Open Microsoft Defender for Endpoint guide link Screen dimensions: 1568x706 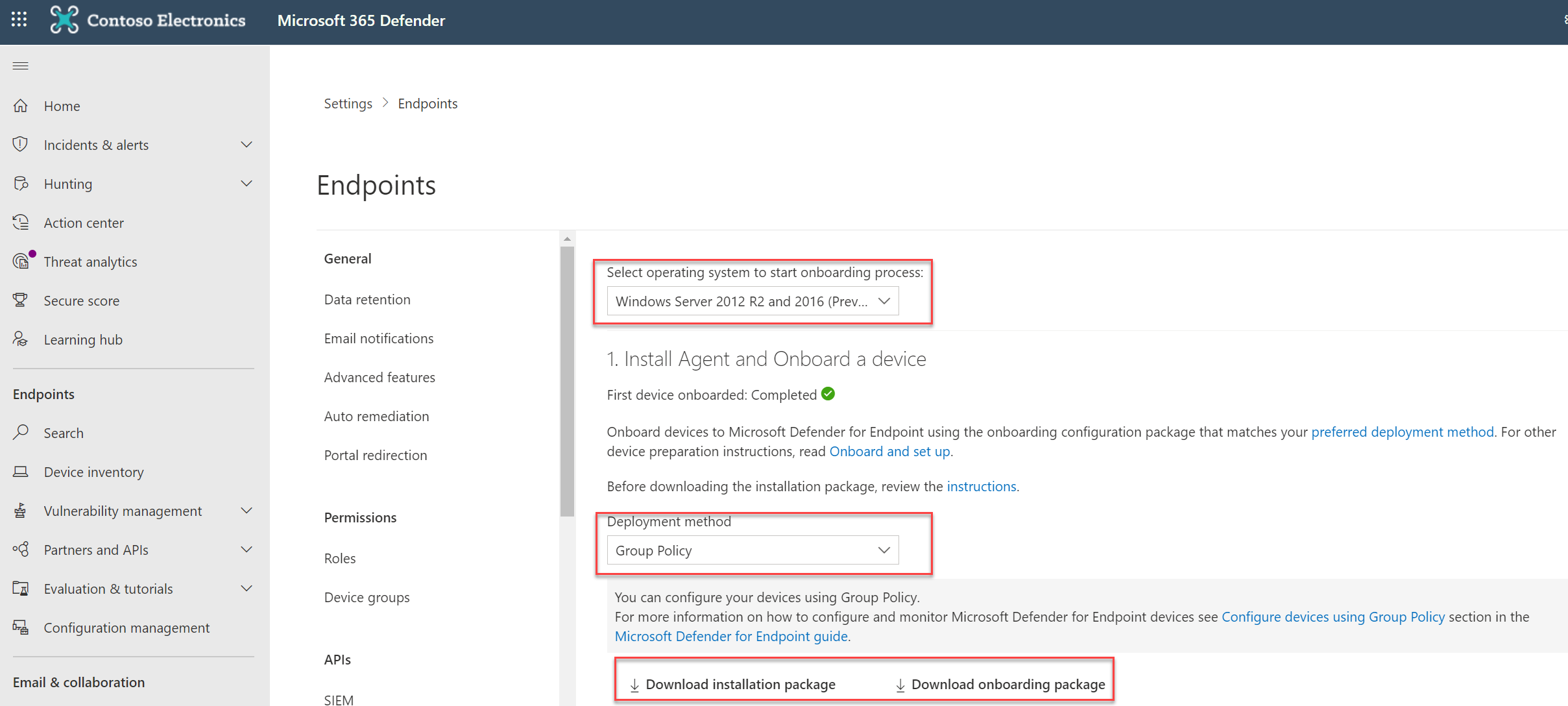coord(731,636)
